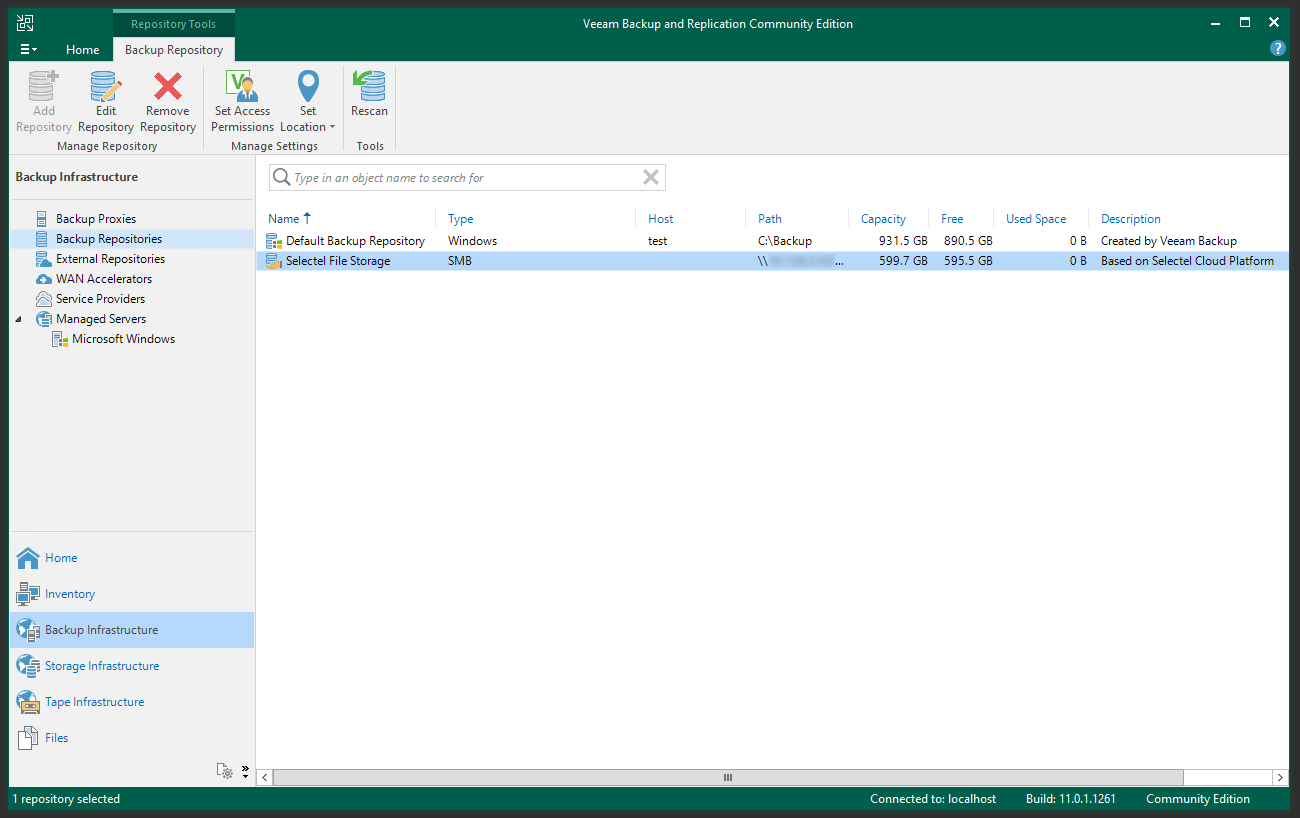The image size is (1300, 818).
Task: Click the Veeam logo in title bar
Action: [x=26, y=23]
